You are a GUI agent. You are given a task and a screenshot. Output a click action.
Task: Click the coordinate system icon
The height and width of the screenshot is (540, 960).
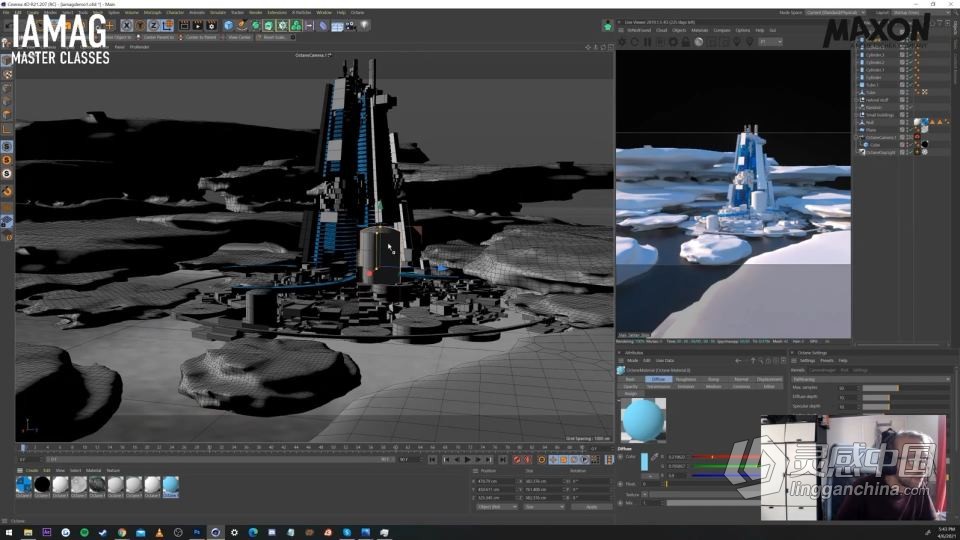167,26
